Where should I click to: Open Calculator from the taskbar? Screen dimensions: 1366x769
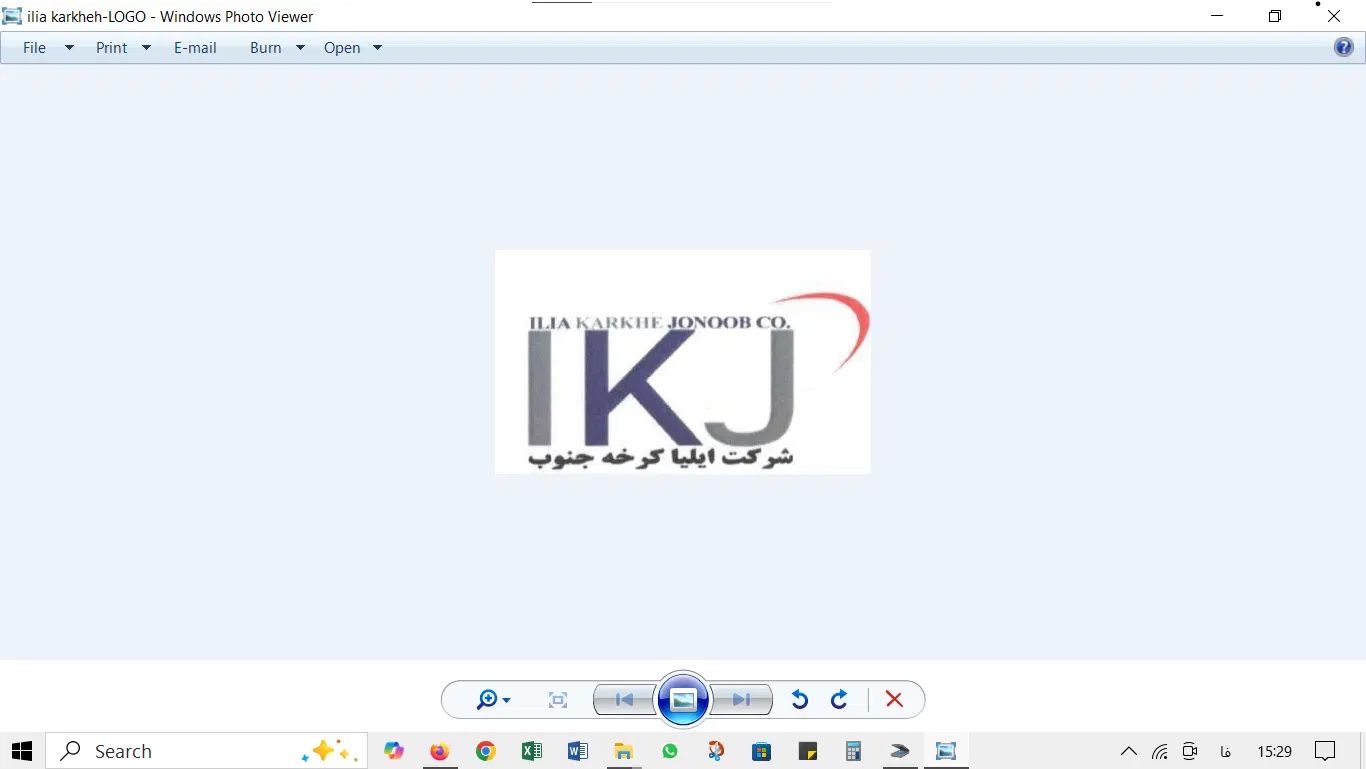[x=854, y=751]
